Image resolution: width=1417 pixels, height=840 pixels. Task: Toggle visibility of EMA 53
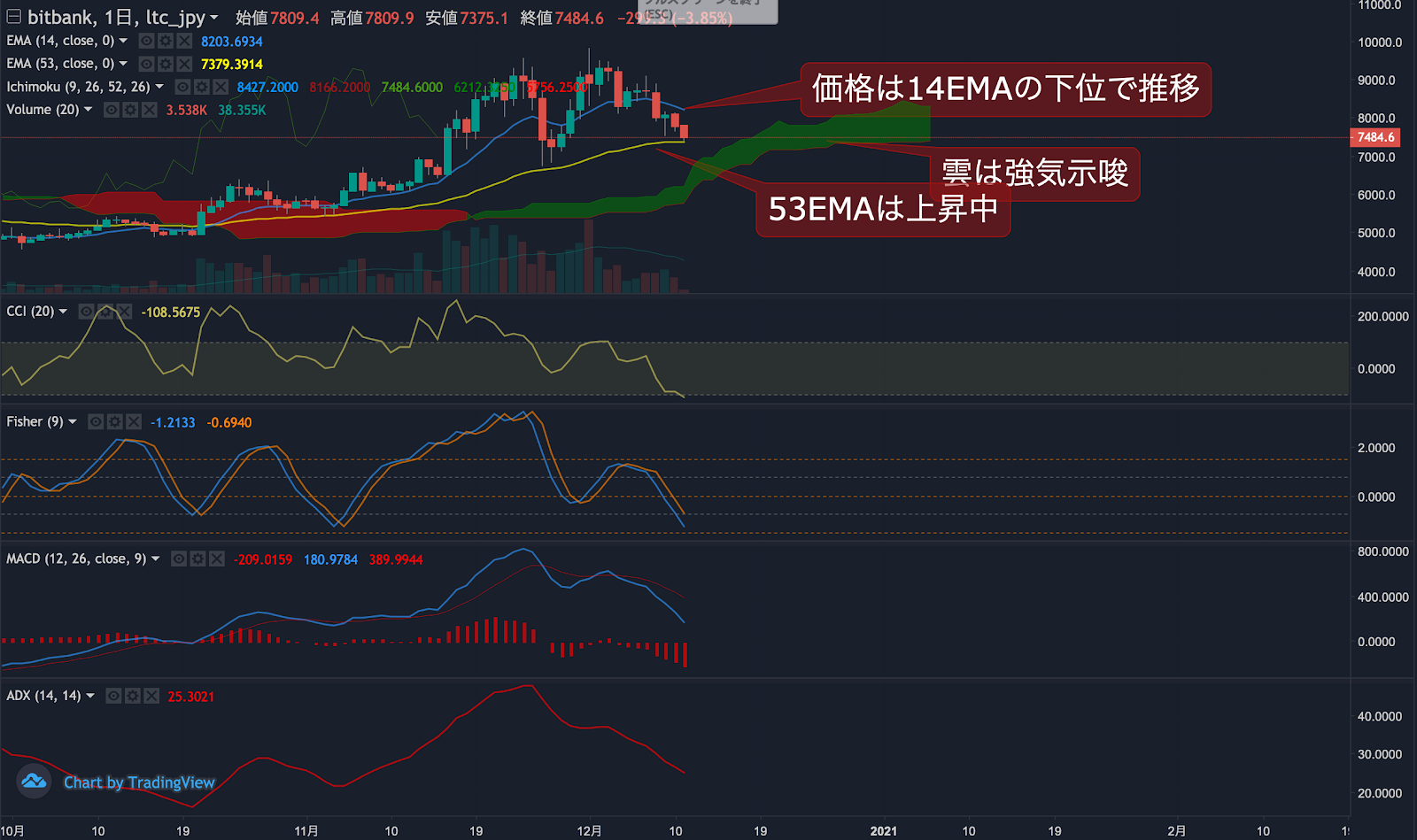(146, 64)
